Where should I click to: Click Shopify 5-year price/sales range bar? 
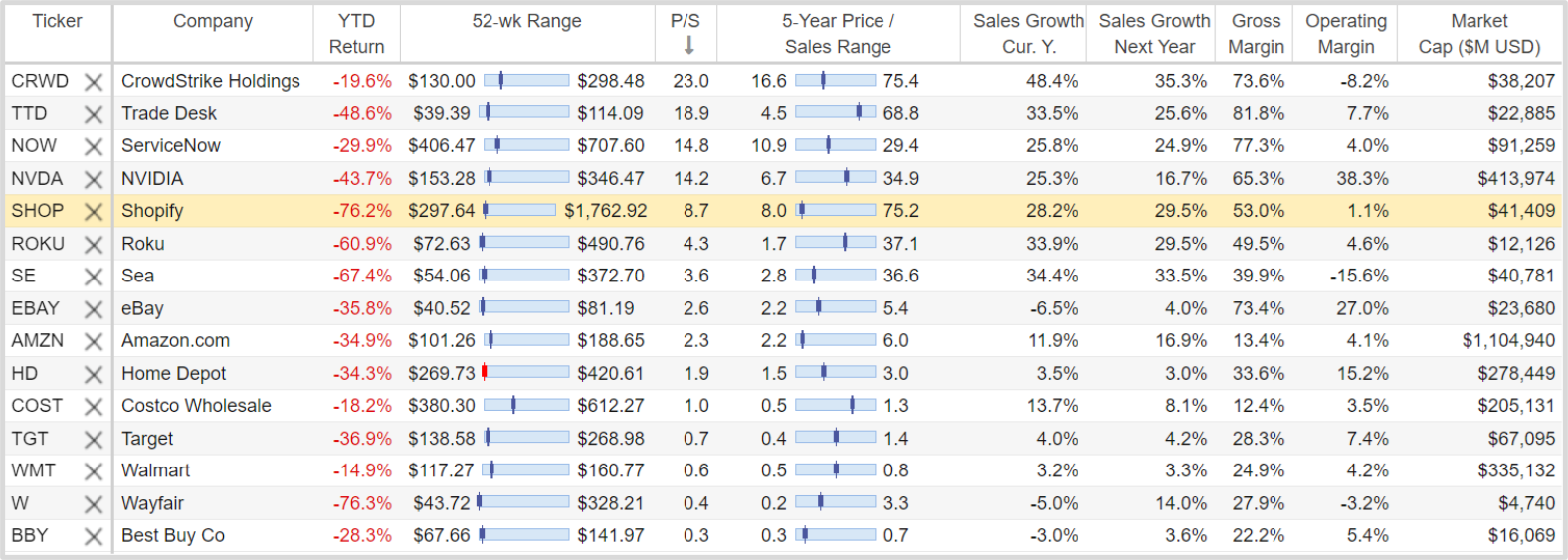(836, 210)
